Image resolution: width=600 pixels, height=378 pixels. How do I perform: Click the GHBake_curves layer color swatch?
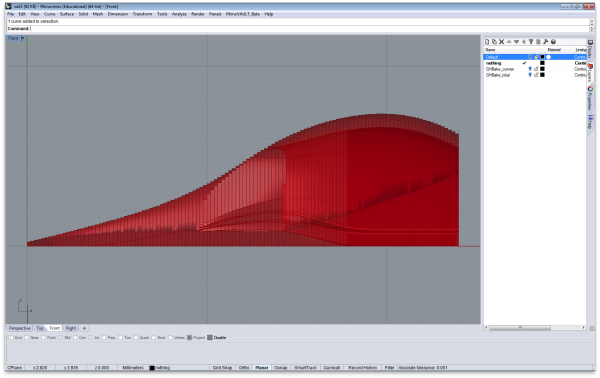tap(542, 69)
